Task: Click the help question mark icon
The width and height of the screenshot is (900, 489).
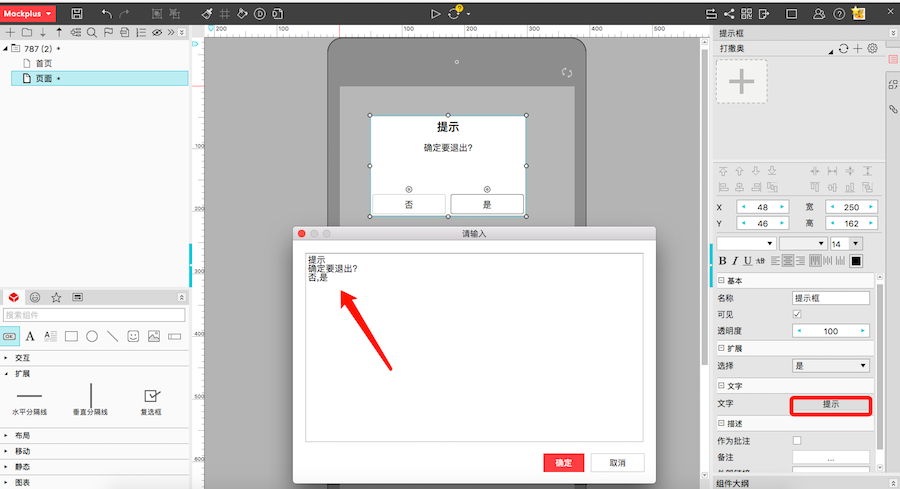Action: [839, 14]
